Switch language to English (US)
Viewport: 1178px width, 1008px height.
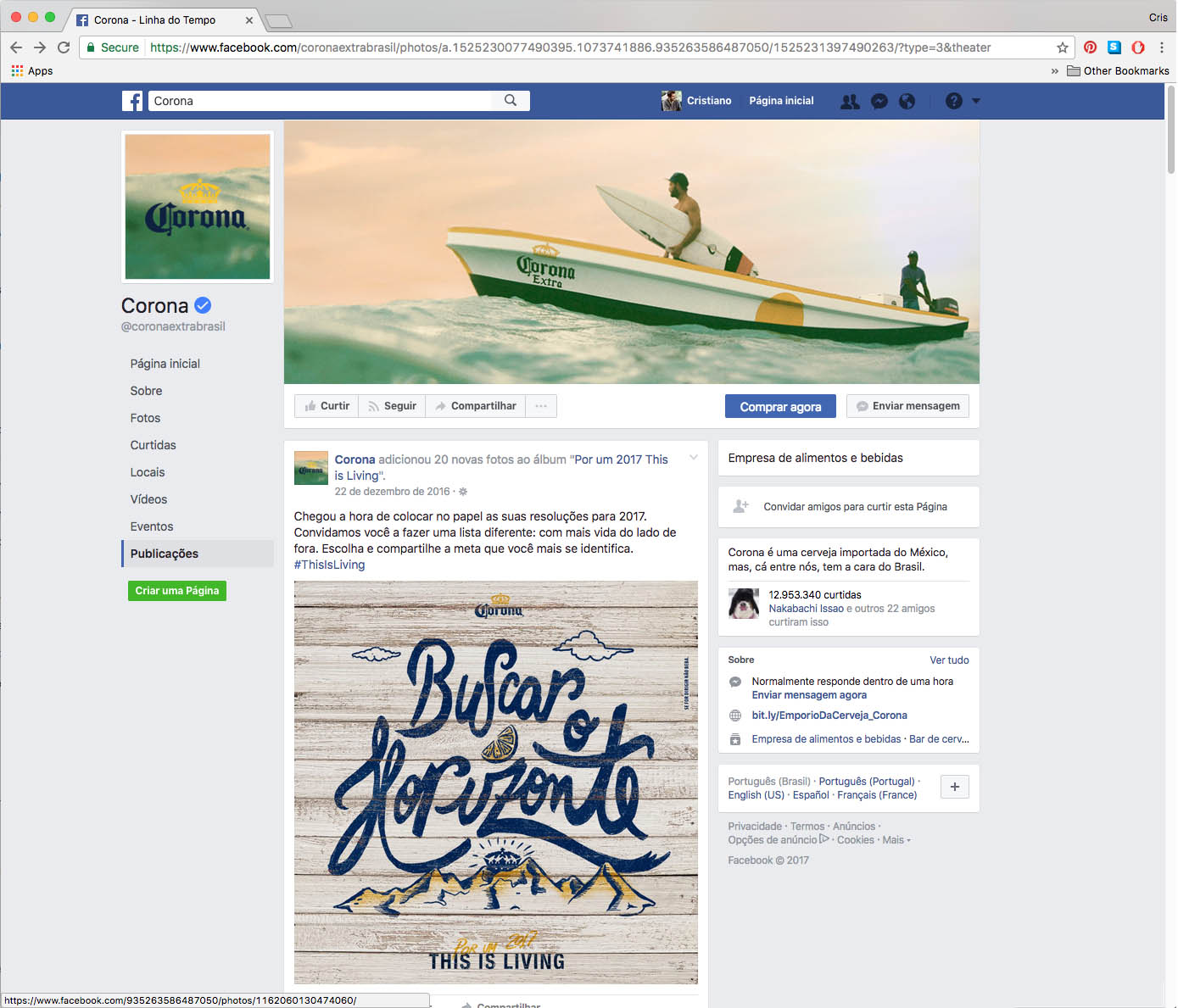pos(756,795)
